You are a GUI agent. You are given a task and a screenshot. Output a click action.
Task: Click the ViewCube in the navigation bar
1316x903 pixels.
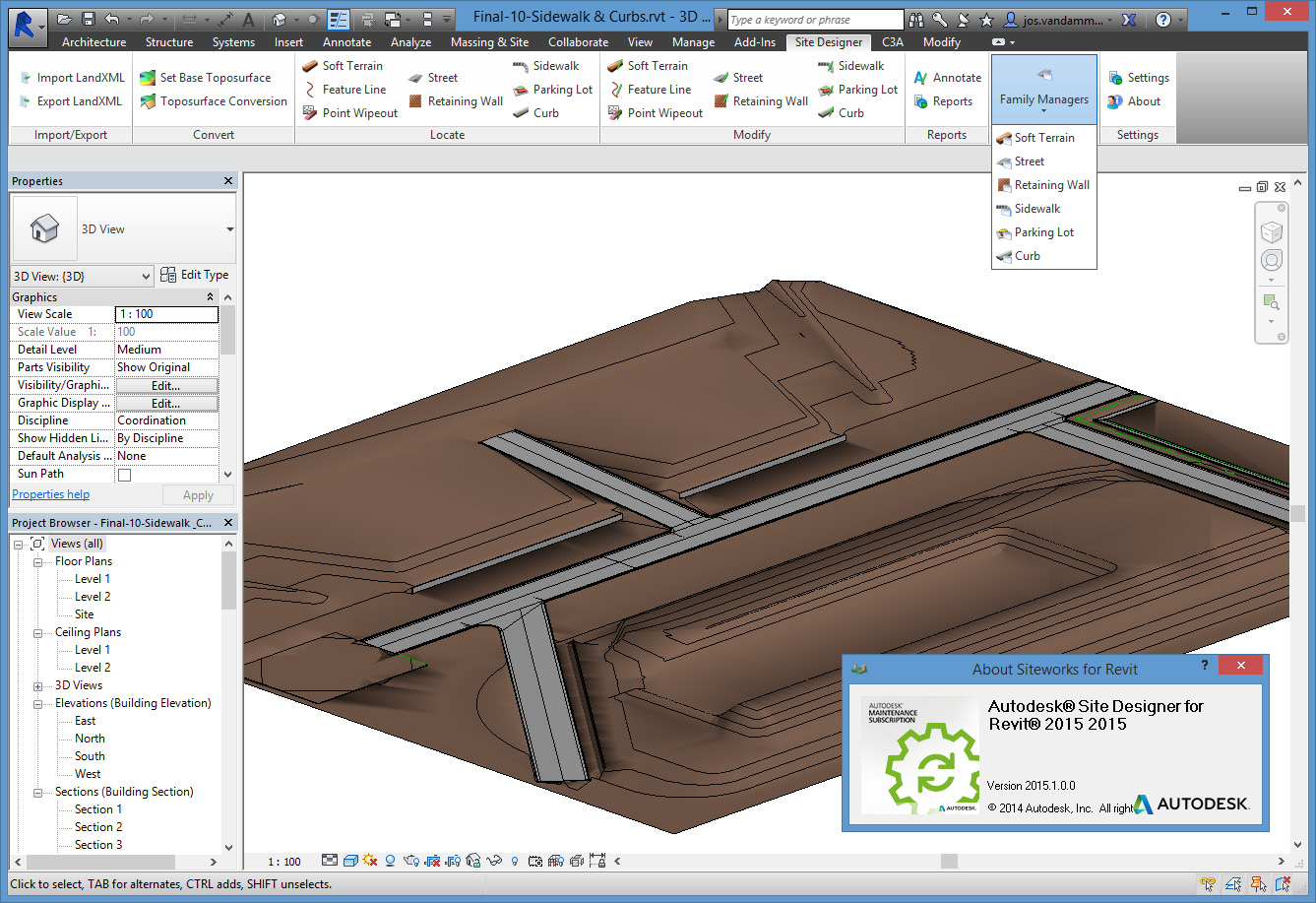tap(1272, 232)
